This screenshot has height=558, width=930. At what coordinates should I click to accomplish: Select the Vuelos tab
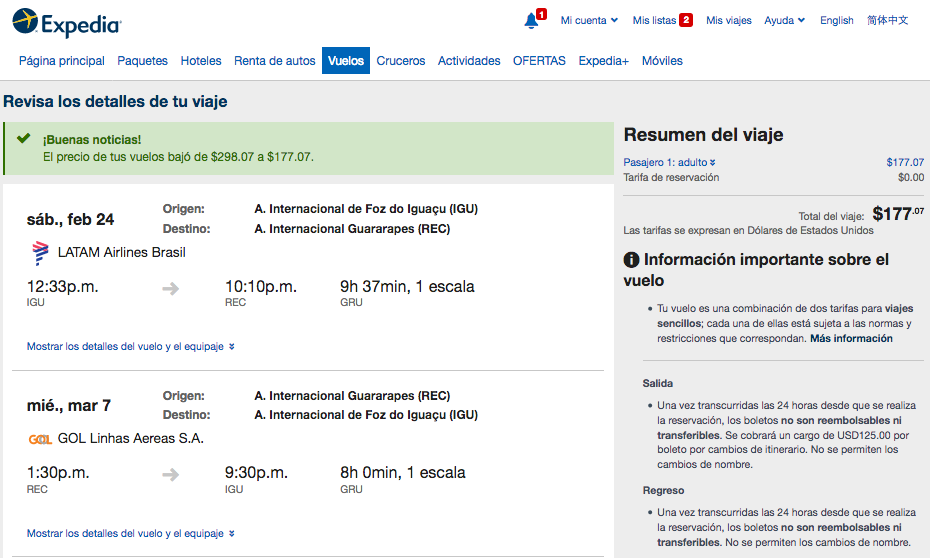pyautogui.click(x=346, y=60)
